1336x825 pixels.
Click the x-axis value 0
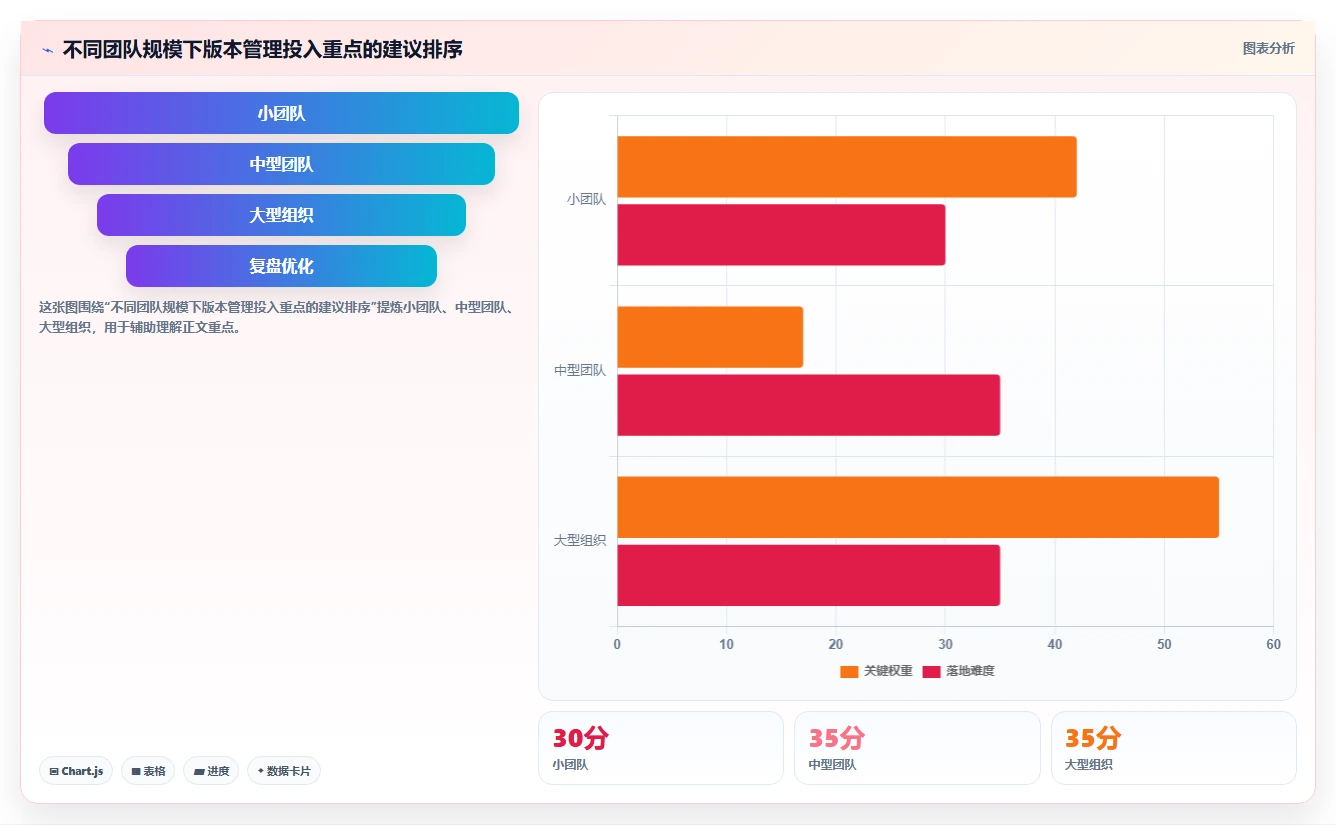(617, 644)
